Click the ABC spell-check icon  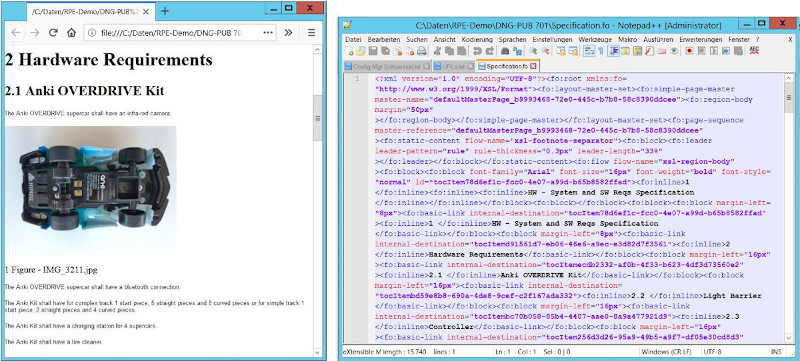tap(755, 51)
